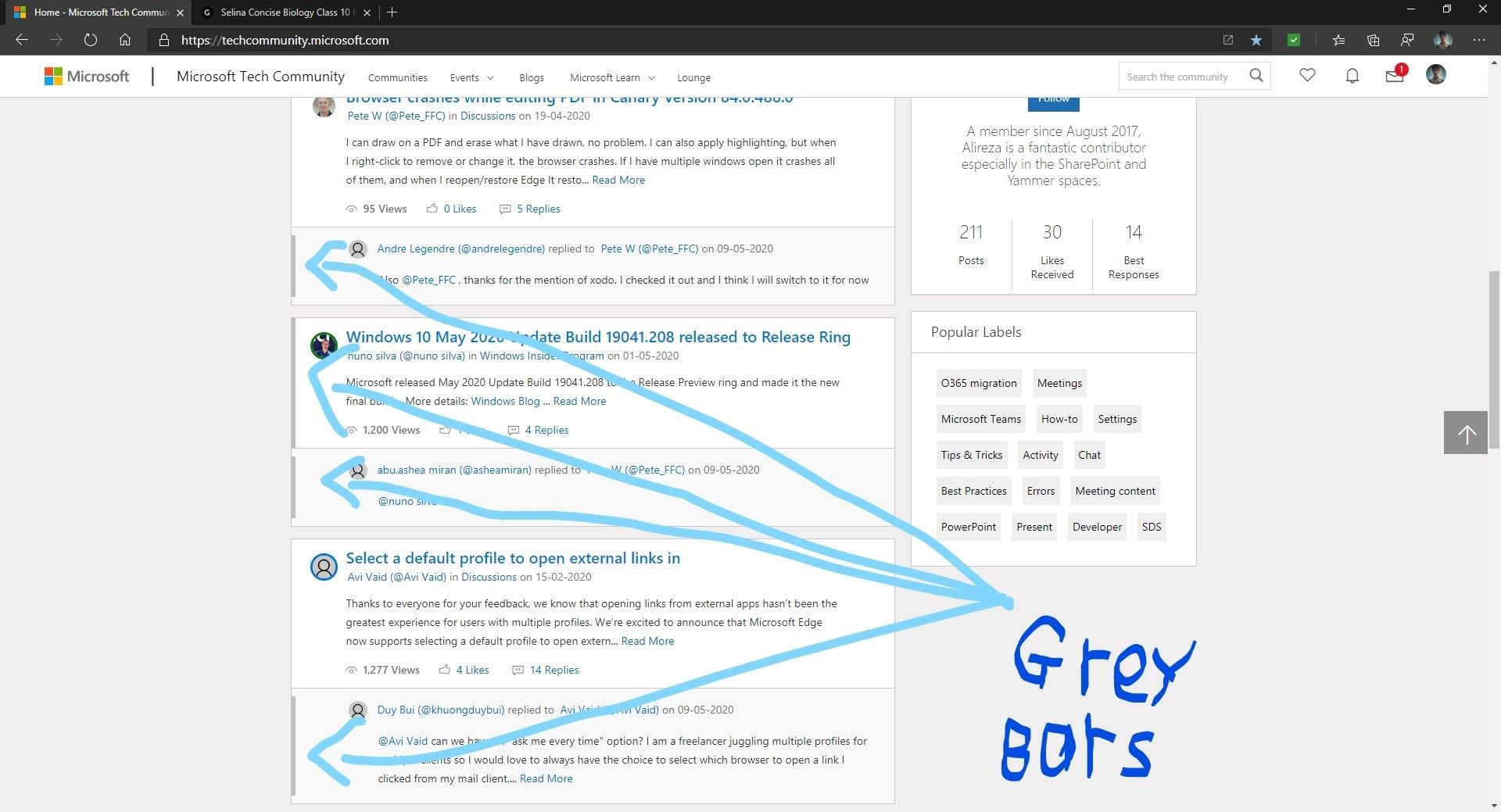Click the scroll-to-top arrow button

pyautogui.click(x=1466, y=432)
